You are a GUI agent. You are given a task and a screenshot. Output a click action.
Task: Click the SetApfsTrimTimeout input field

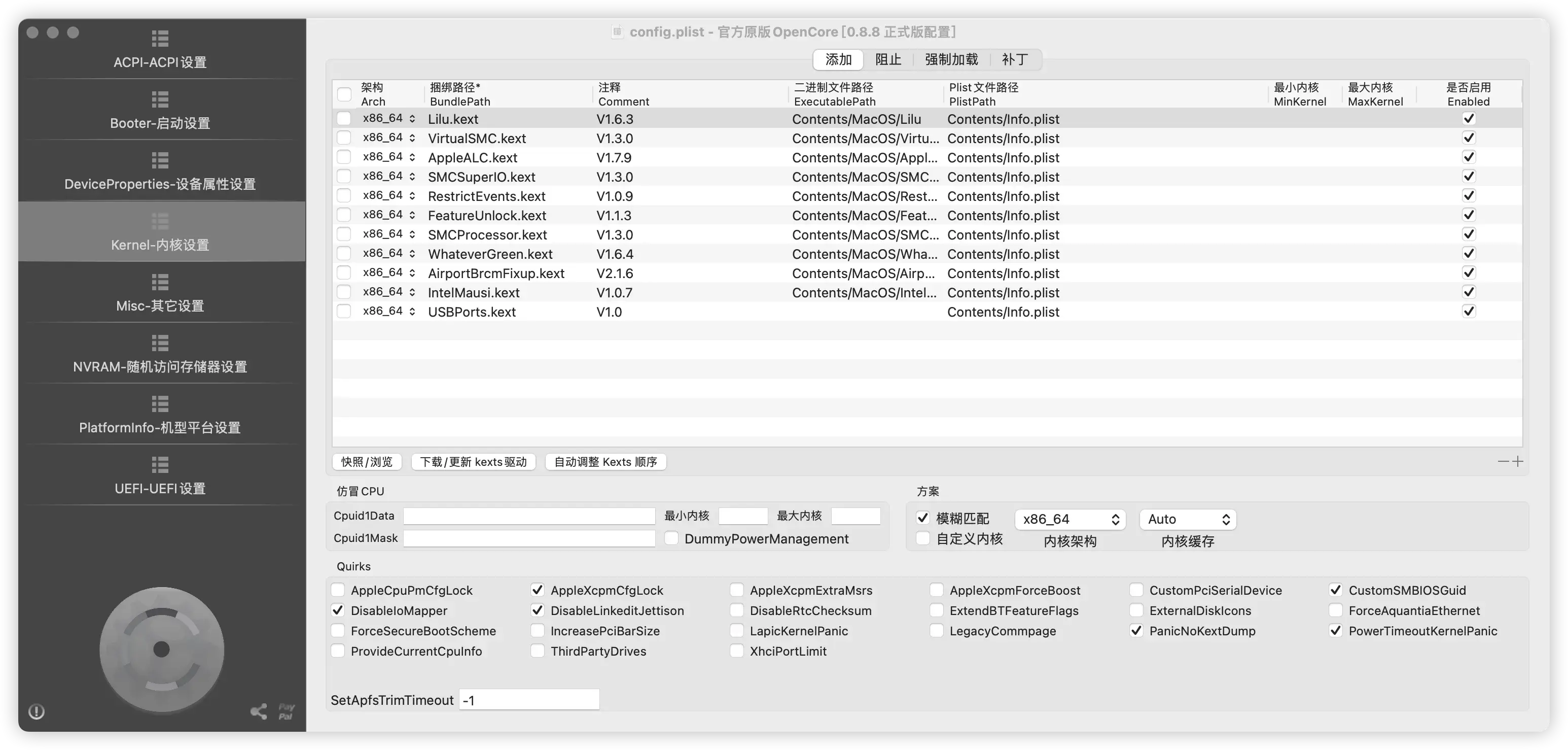(x=529, y=700)
